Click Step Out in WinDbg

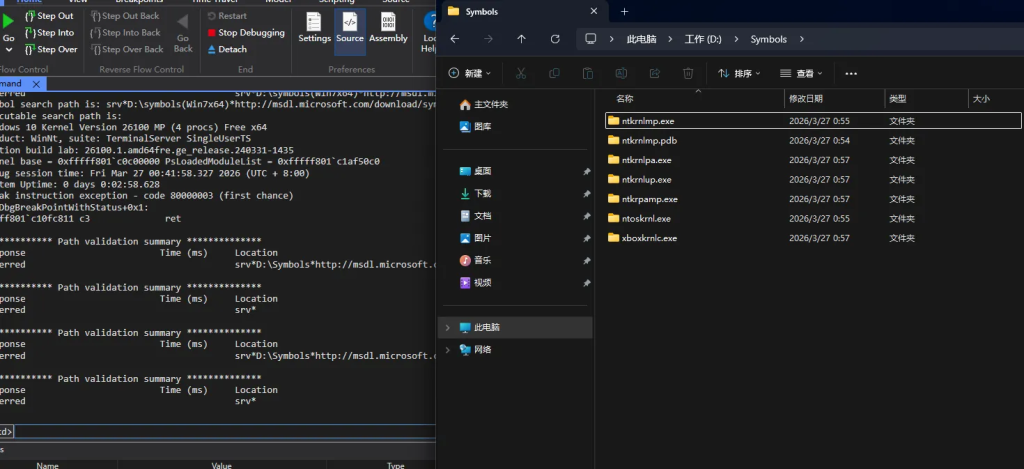49,16
